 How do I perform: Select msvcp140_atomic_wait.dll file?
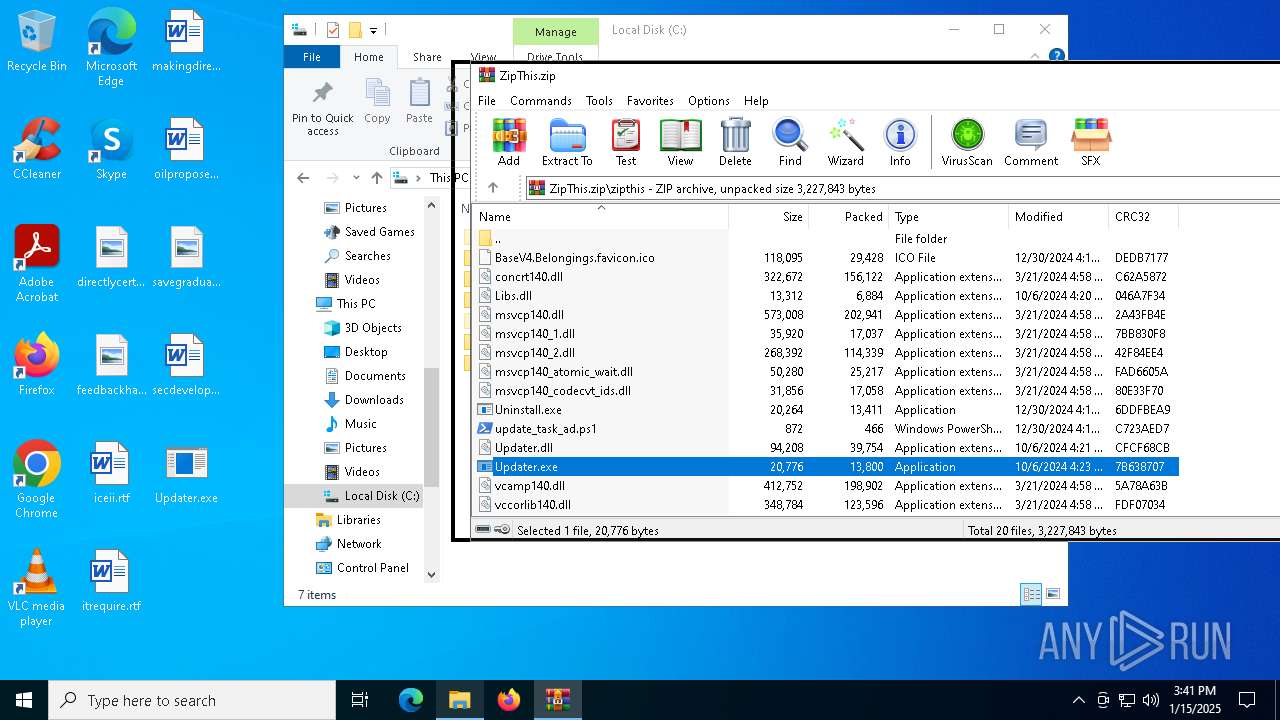(x=563, y=372)
